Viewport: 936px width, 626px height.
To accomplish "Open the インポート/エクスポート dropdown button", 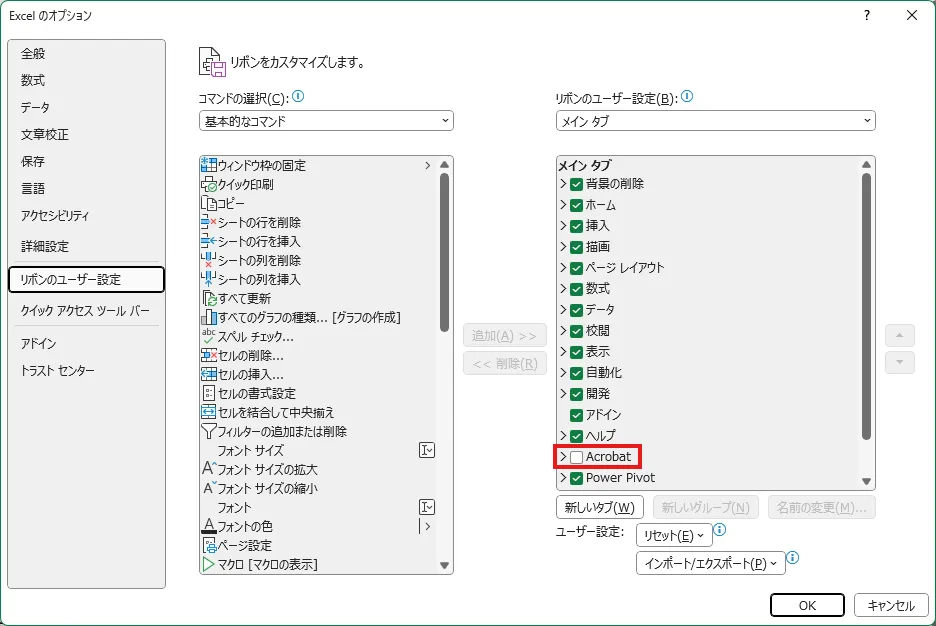I will click(x=710, y=563).
